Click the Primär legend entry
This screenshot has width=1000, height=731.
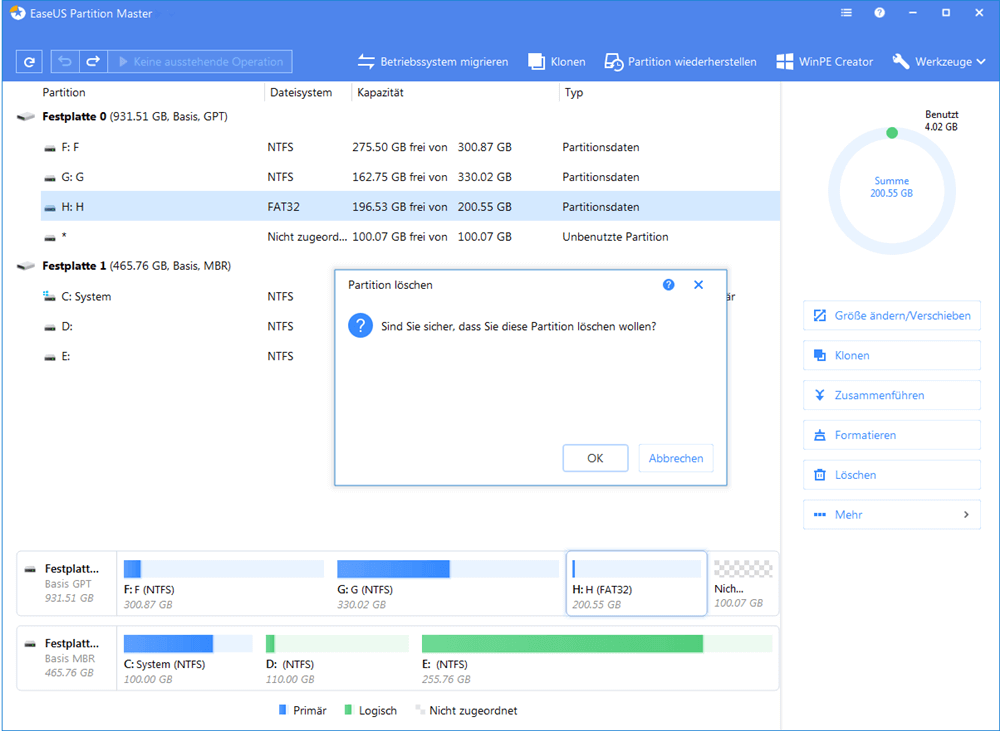(303, 711)
